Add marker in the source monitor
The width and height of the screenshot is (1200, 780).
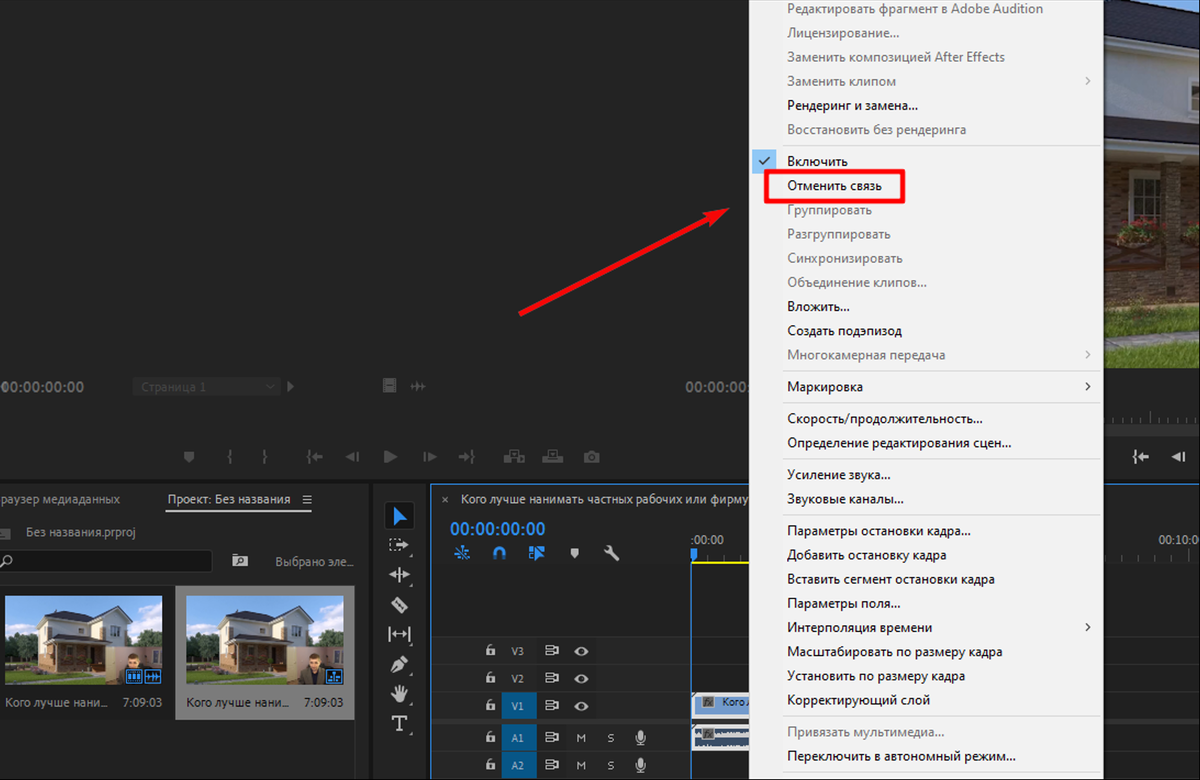tap(189, 457)
